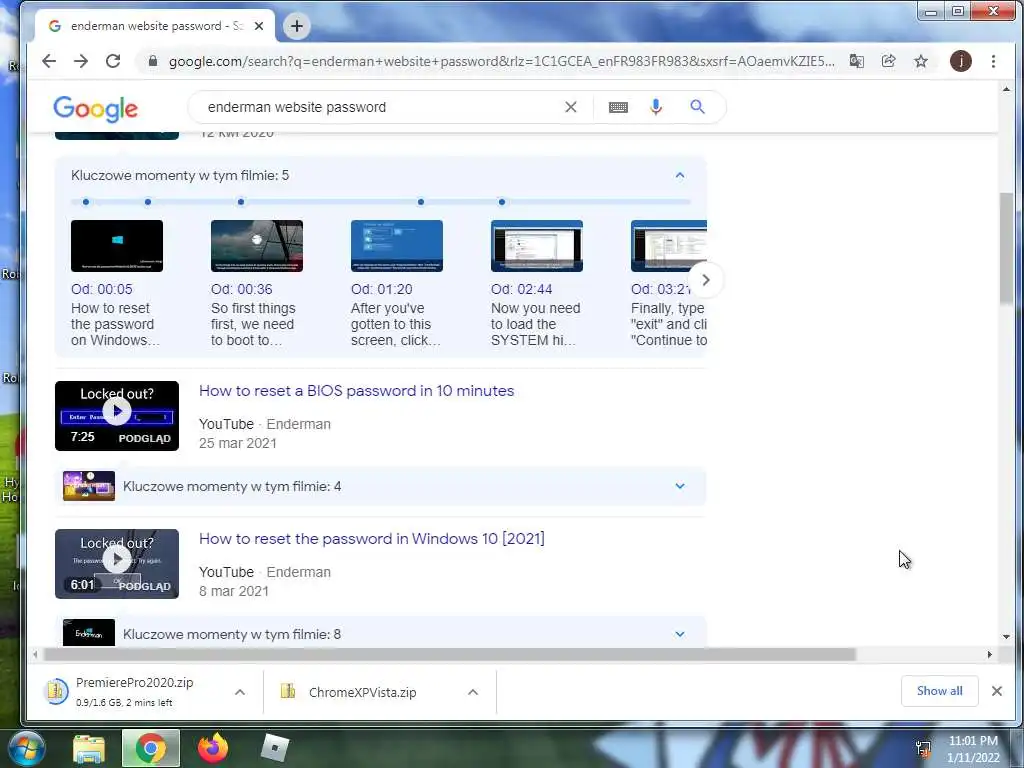Play the 6:01 Windows 10 video preview
The image size is (1024, 768).
click(x=117, y=564)
